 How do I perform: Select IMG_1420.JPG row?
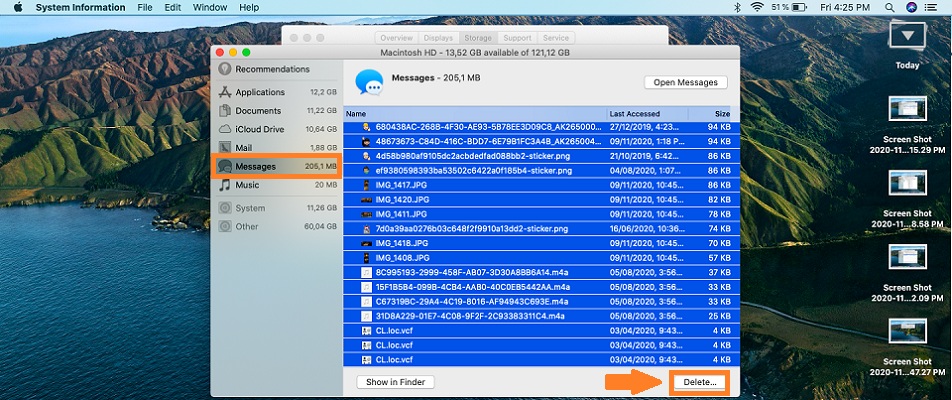[x=542, y=200]
